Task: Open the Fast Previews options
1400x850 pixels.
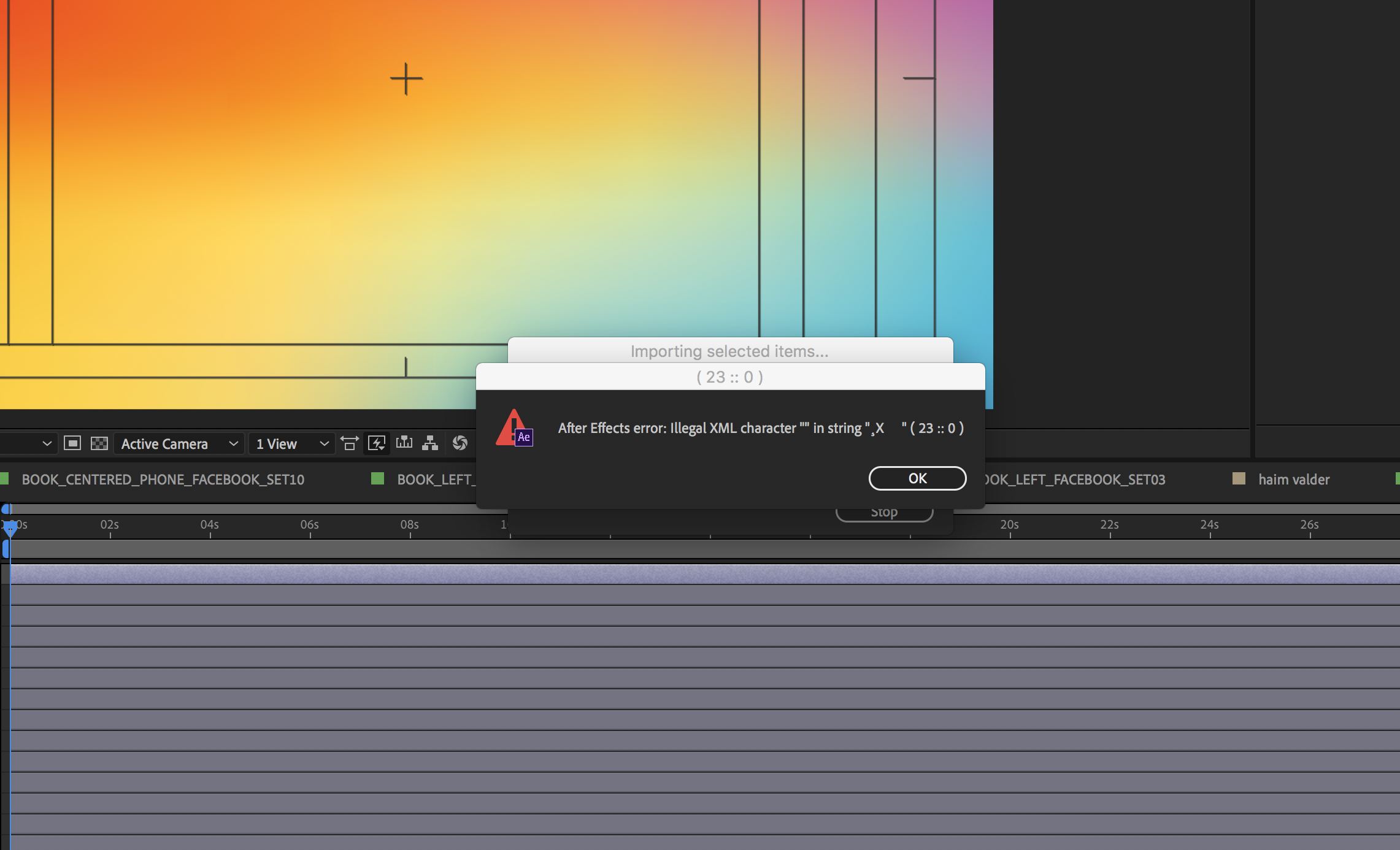Action: 377,443
